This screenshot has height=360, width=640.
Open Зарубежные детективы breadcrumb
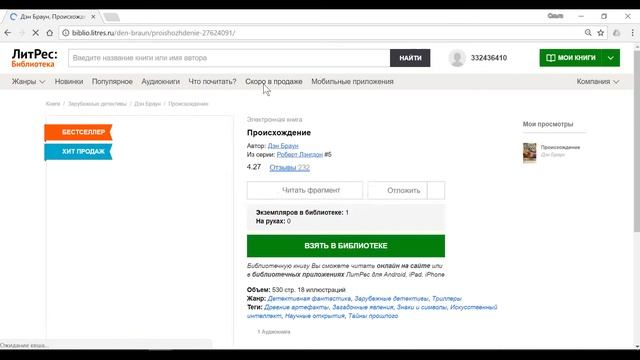(x=97, y=104)
